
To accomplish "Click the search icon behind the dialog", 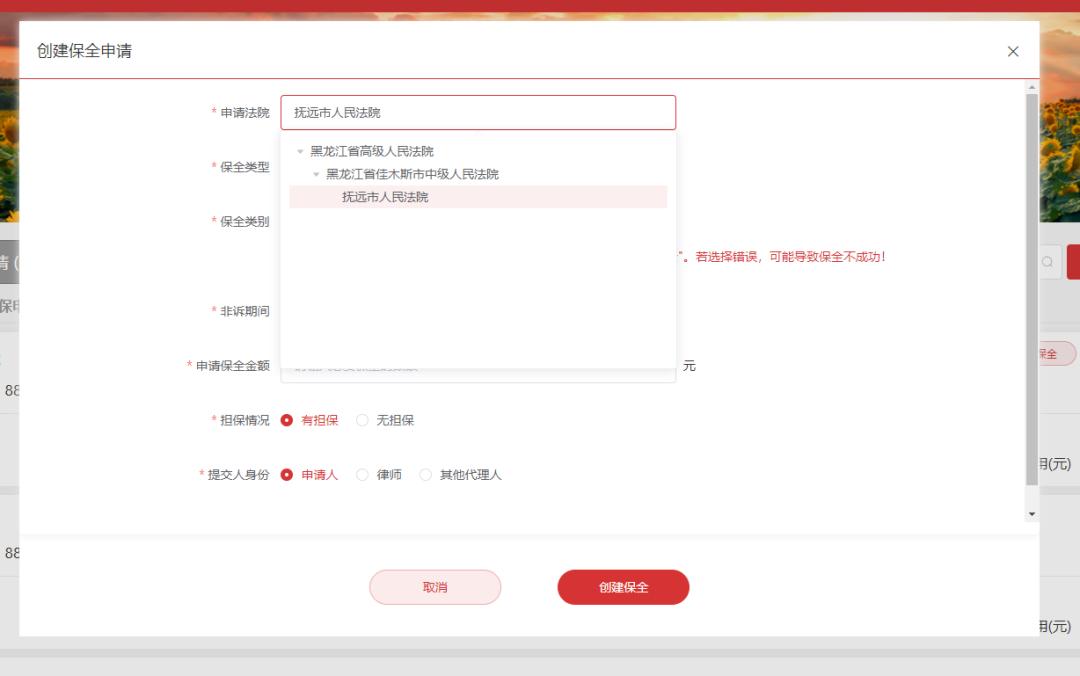I will point(1048,262).
